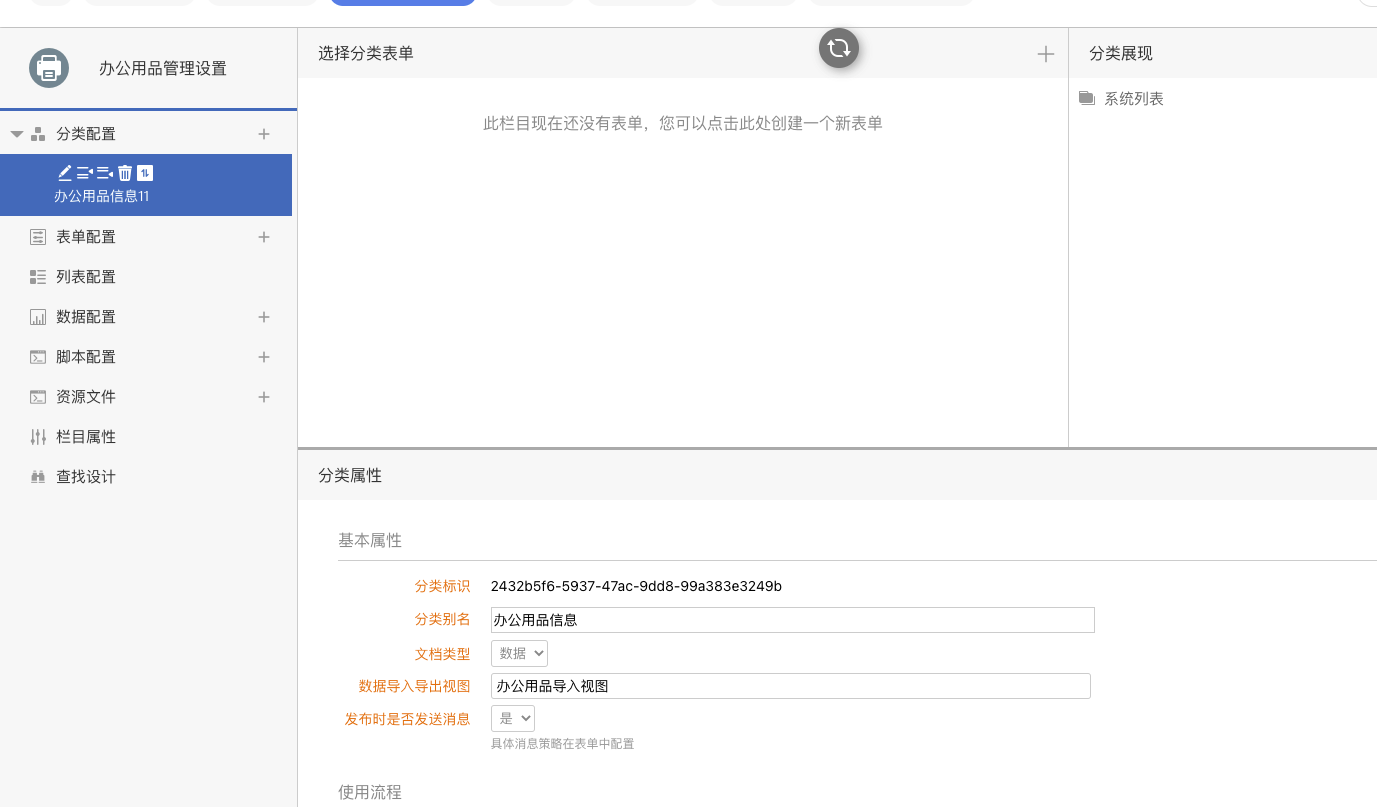Select 系统列表 folder in 分类展现
1377x807 pixels.
(1133, 99)
